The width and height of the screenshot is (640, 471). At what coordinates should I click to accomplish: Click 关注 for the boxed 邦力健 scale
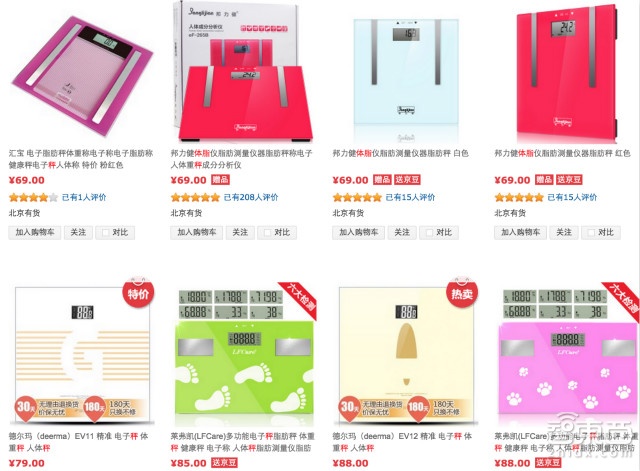(x=240, y=233)
